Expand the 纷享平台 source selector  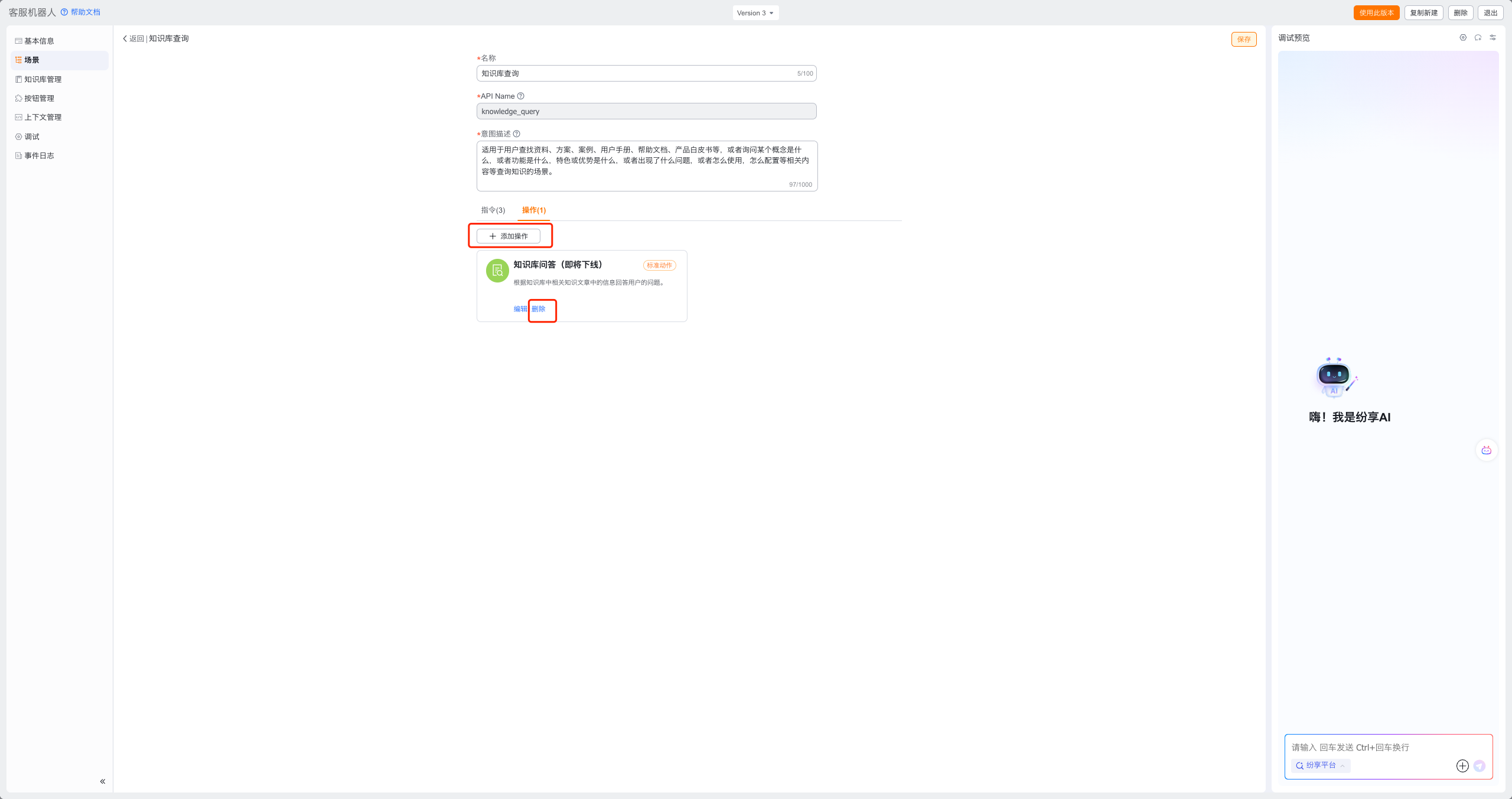pyautogui.click(x=1321, y=765)
